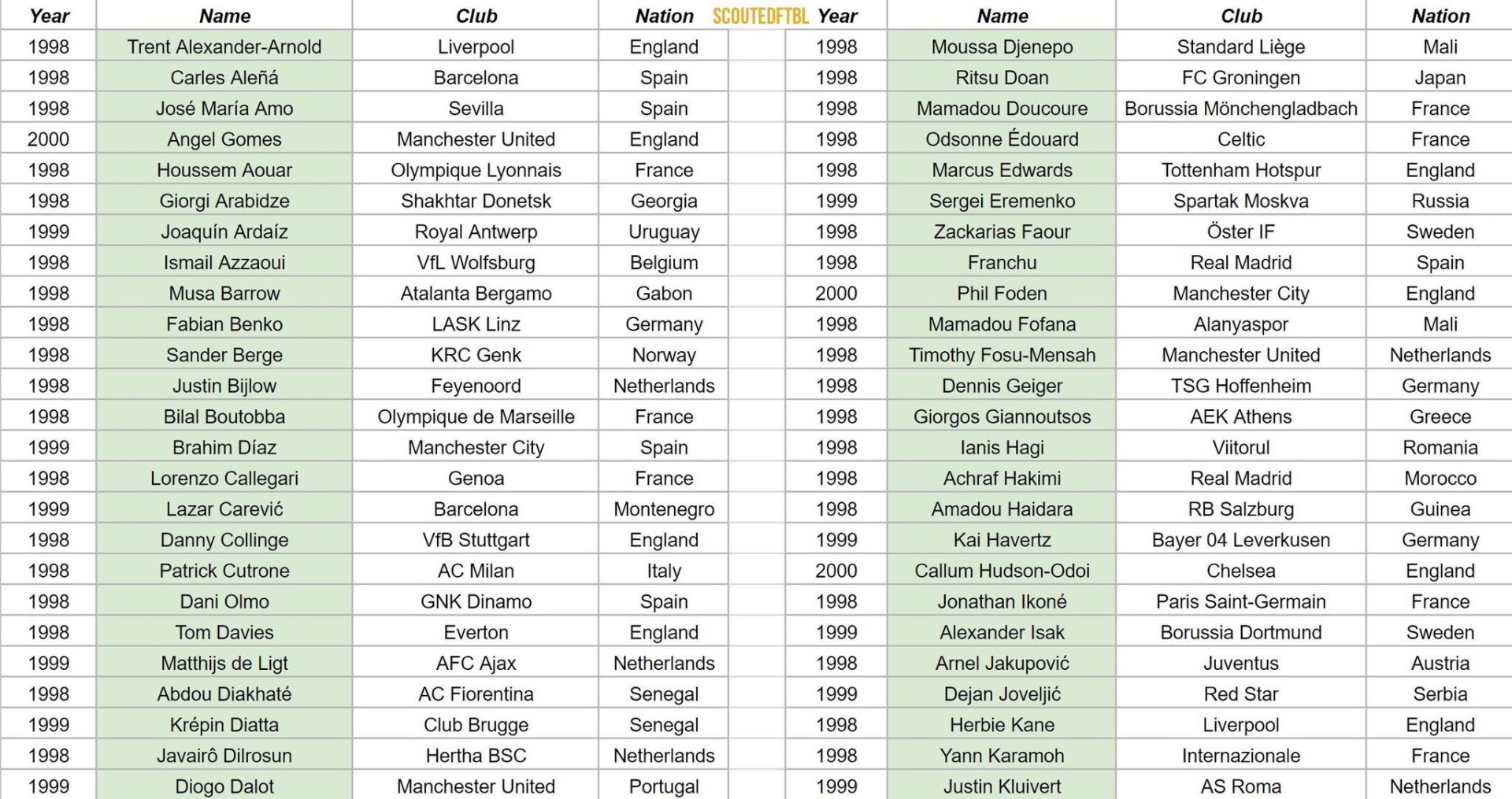The image size is (1512, 799).
Task: Click the Phil Foden name cell
Action: click(1002, 294)
